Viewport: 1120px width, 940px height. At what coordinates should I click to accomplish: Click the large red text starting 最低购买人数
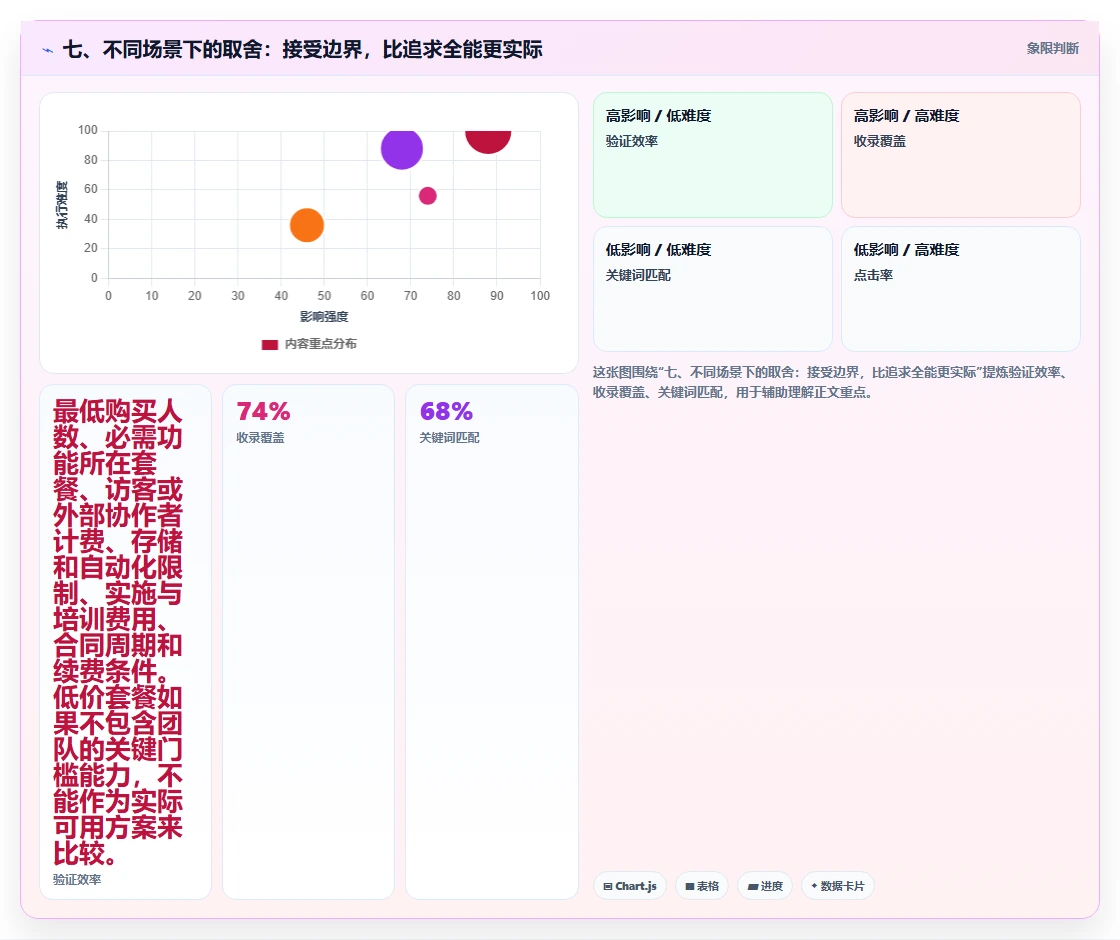point(118,632)
